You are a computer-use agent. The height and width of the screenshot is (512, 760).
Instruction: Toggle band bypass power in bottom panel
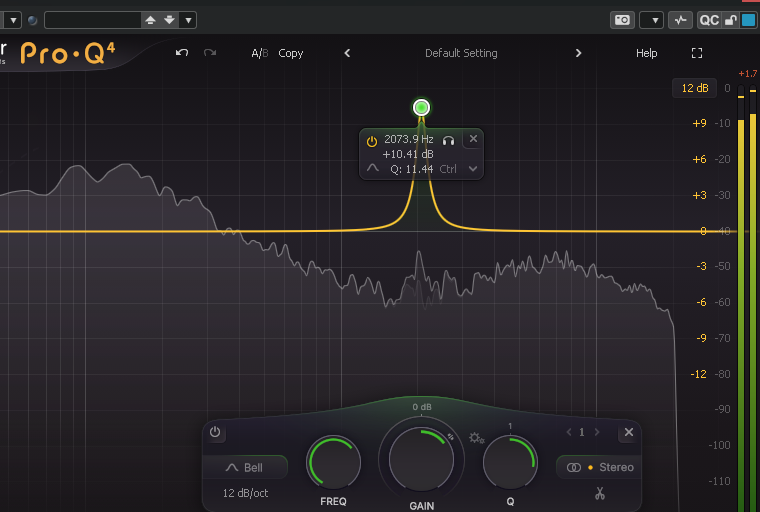[215, 432]
